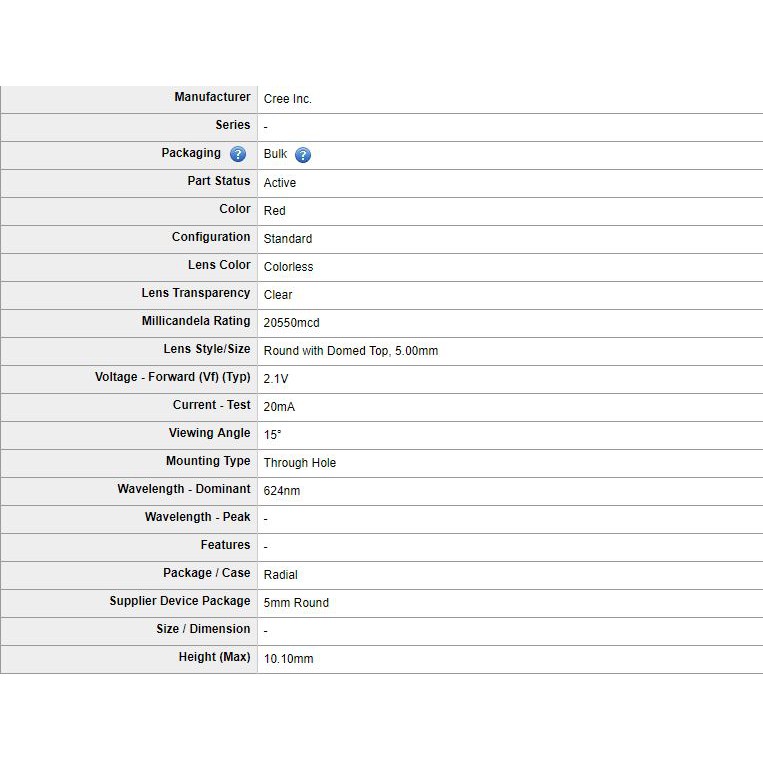Click the 624nm dominant wavelength value
The height and width of the screenshot is (763, 763).
pos(282,491)
